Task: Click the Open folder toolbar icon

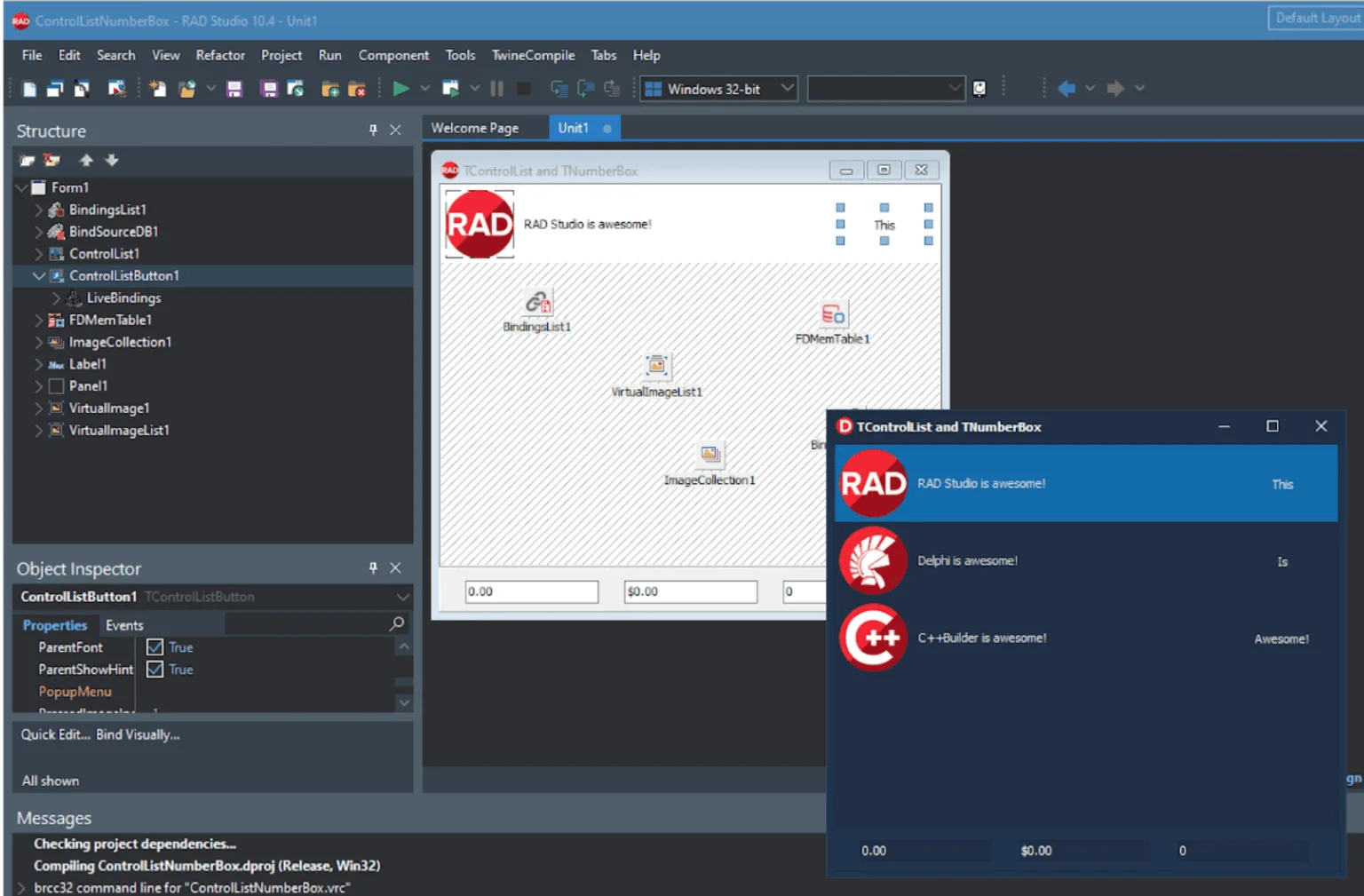Action: click(x=187, y=89)
